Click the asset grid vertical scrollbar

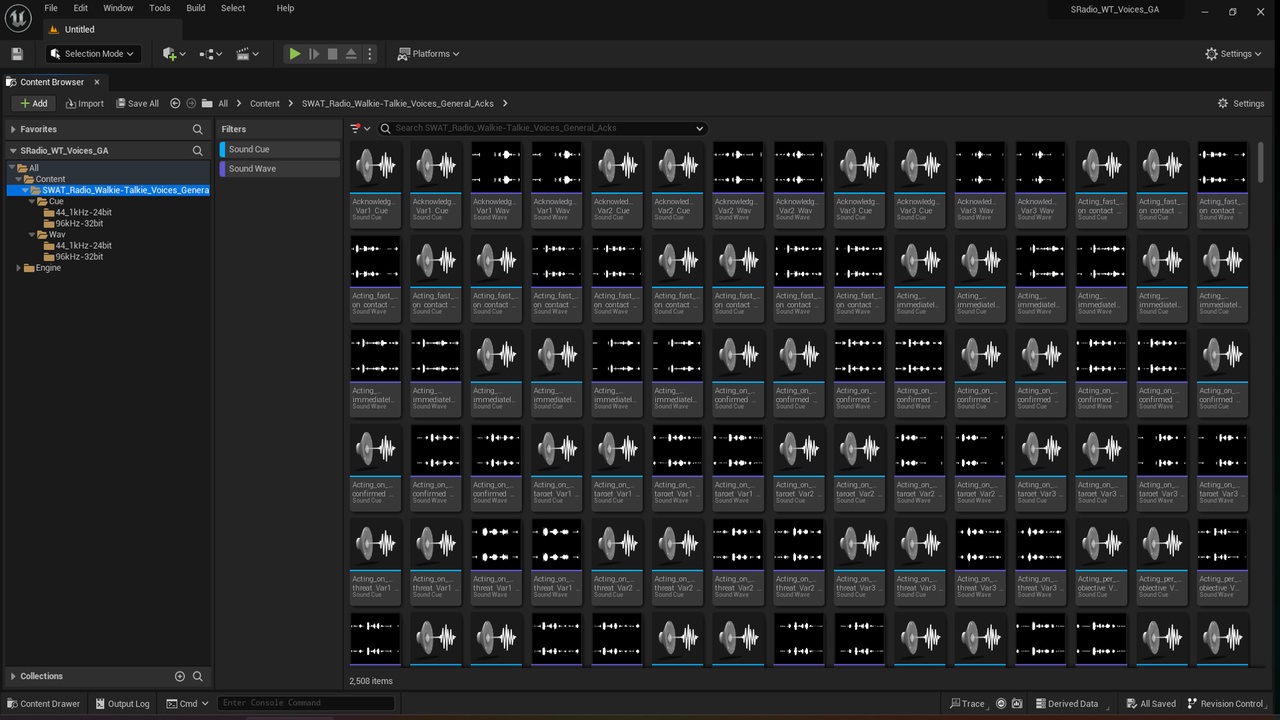point(1260,163)
